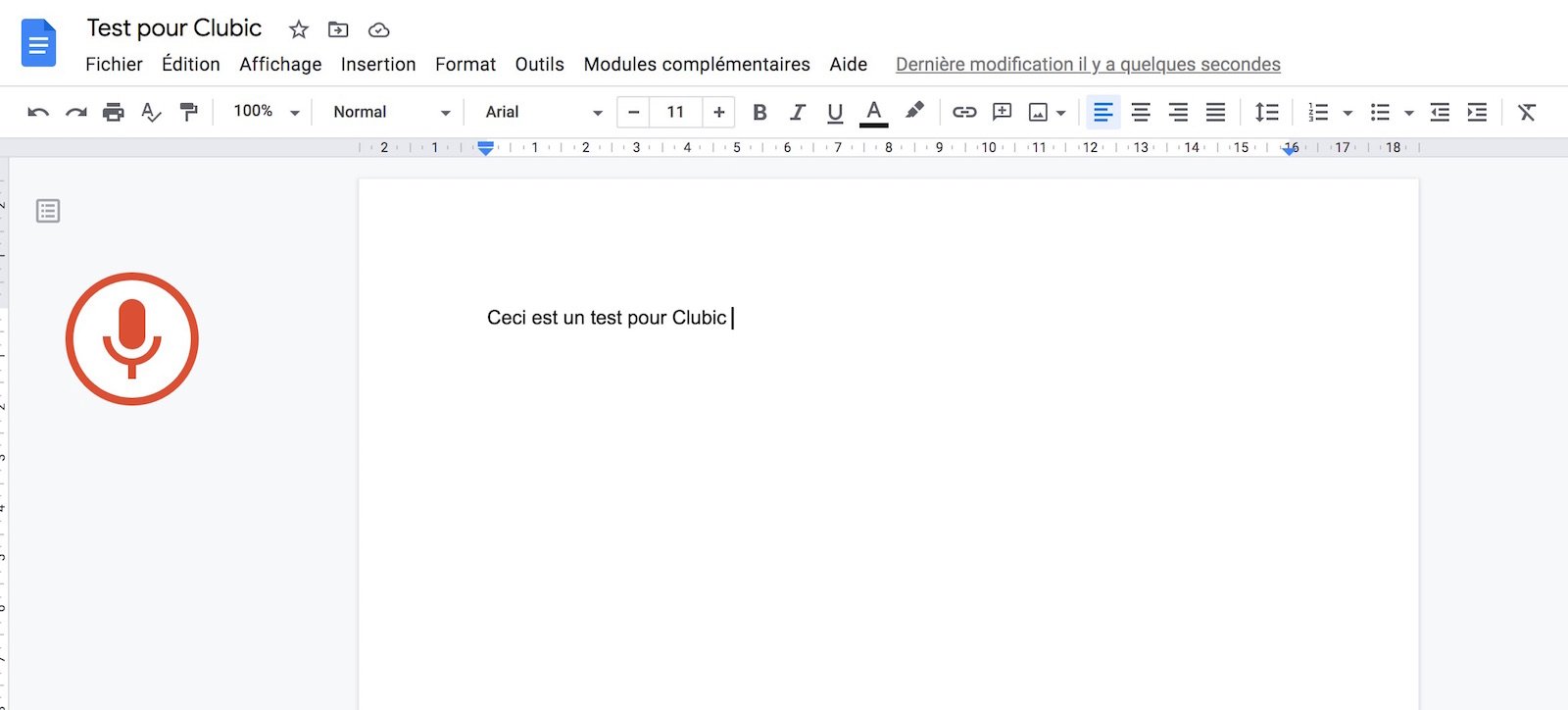The height and width of the screenshot is (710, 1568).
Task: Open Dernière modification version history link
Action: point(1088,64)
